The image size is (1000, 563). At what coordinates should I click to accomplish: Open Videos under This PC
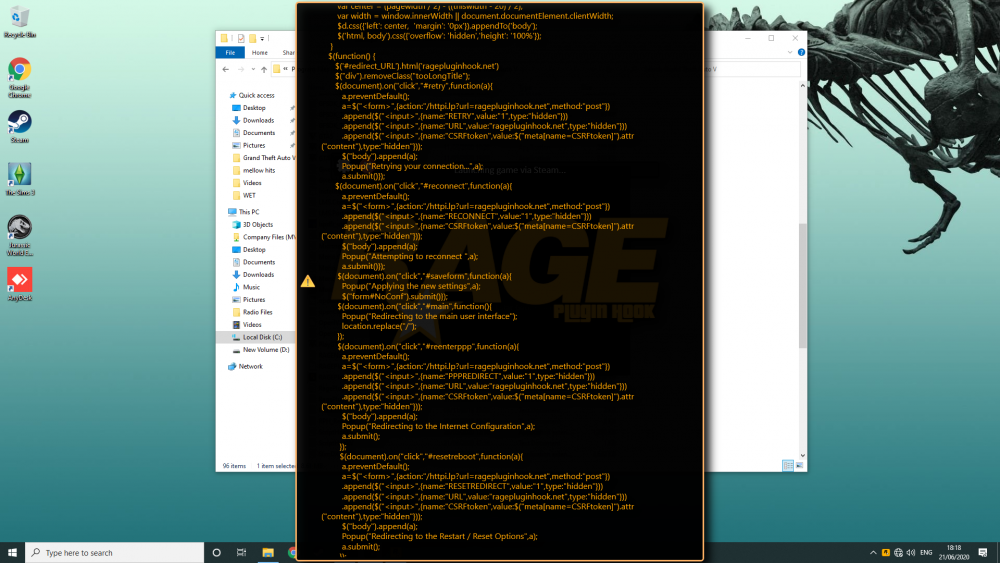pos(252,325)
